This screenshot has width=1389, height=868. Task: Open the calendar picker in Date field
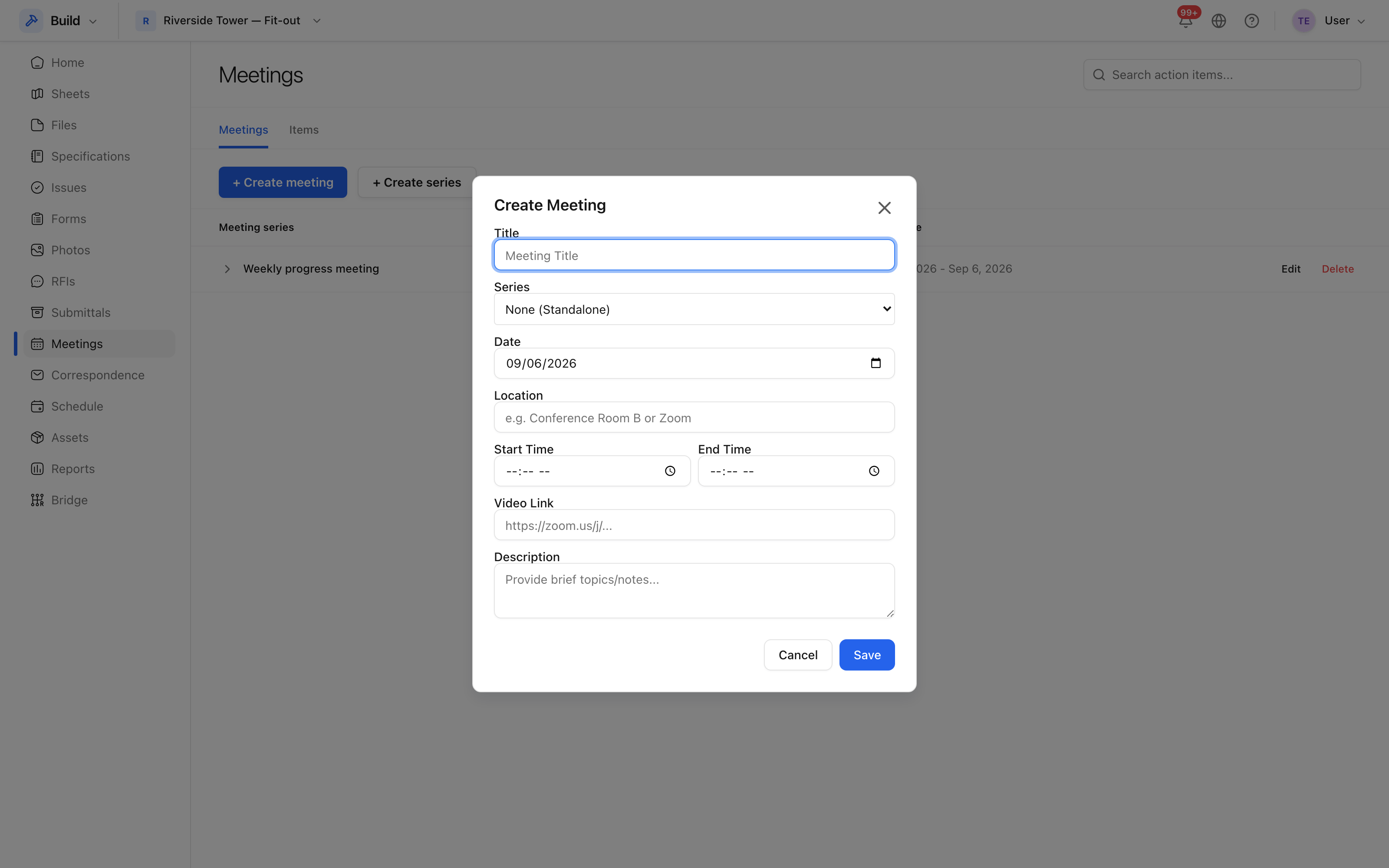[x=876, y=363]
